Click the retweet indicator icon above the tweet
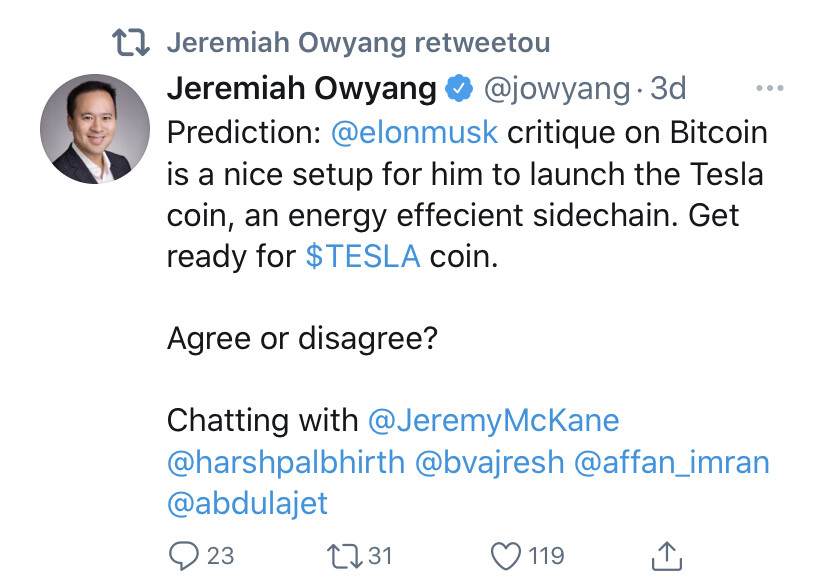Viewport: 828px width, 587px height. click(x=131, y=43)
